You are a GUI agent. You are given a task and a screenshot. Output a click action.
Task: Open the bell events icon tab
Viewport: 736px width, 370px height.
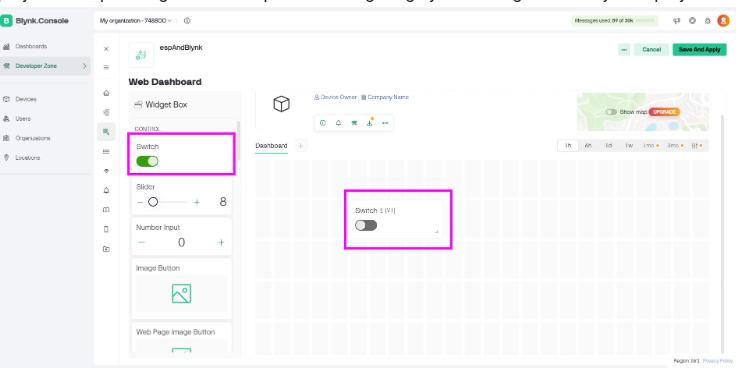coord(106,190)
